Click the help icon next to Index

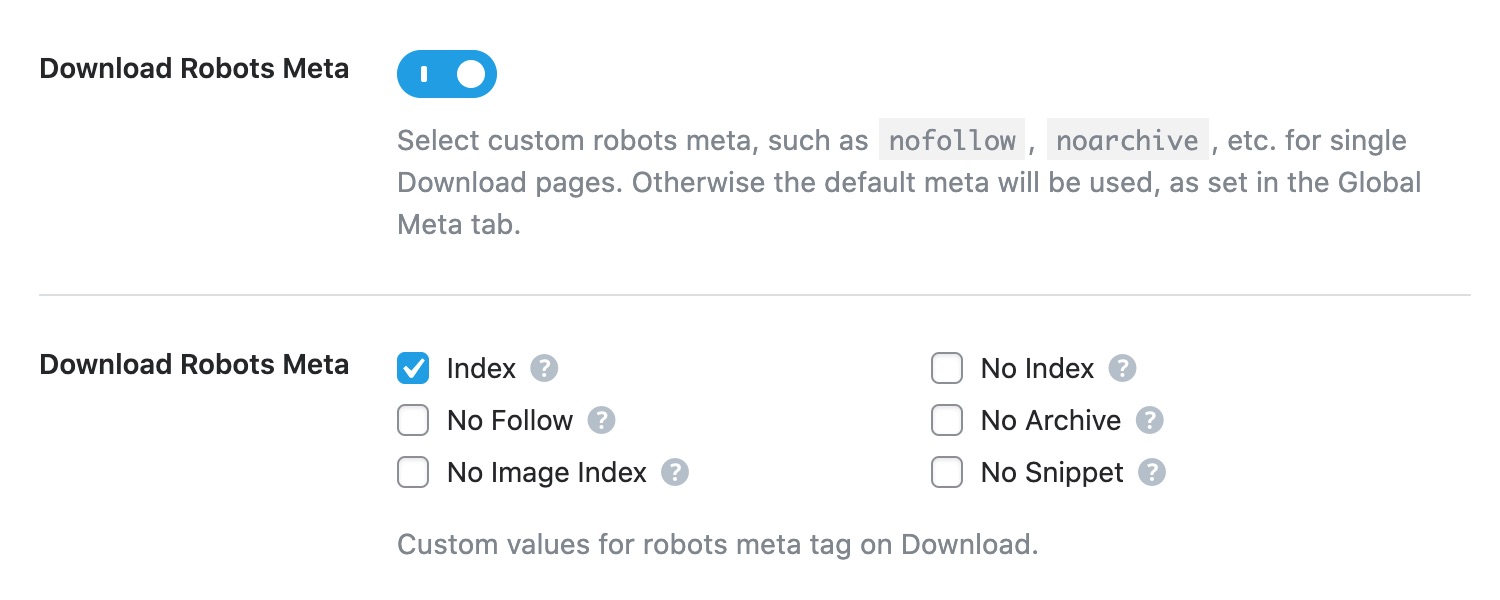click(x=543, y=368)
